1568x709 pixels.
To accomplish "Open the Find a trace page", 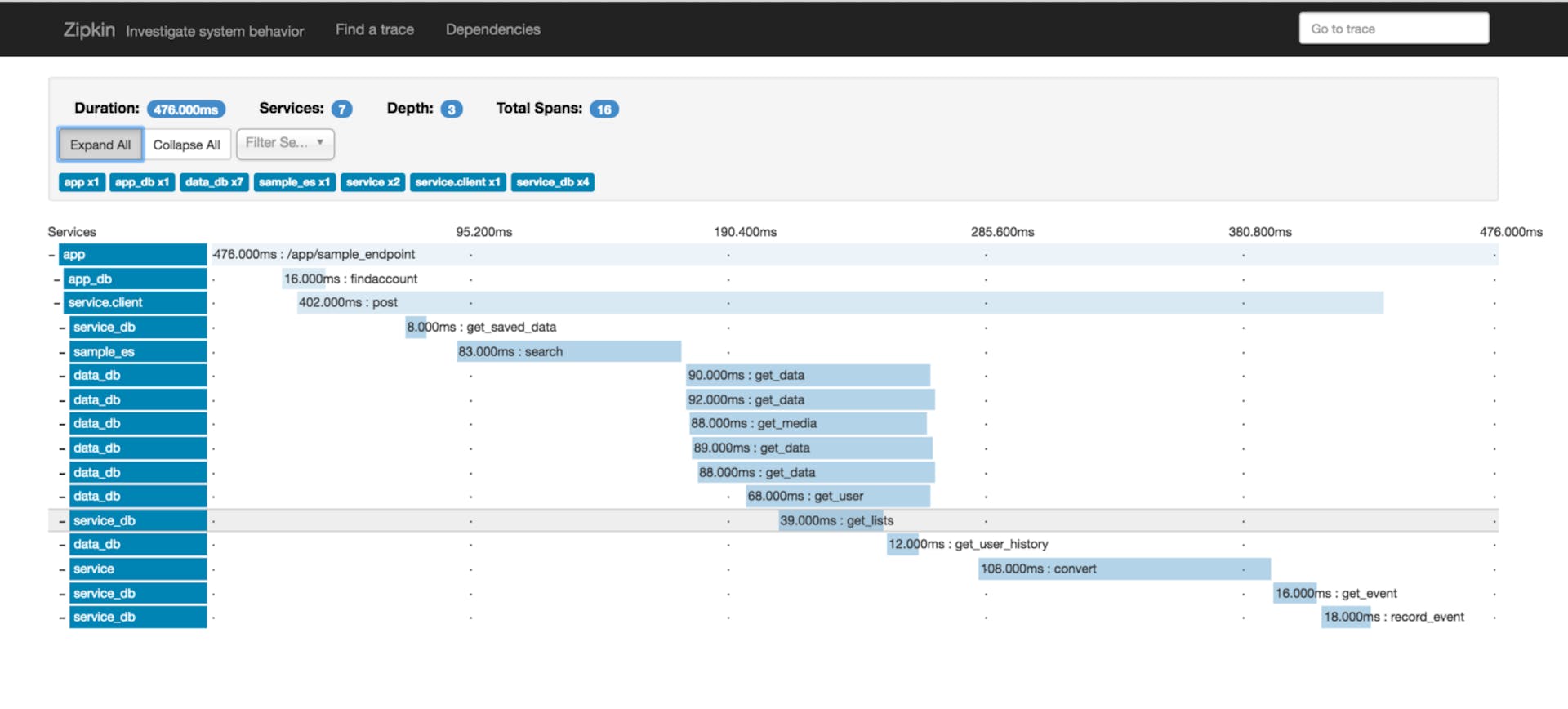I will [x=374, y=29].
